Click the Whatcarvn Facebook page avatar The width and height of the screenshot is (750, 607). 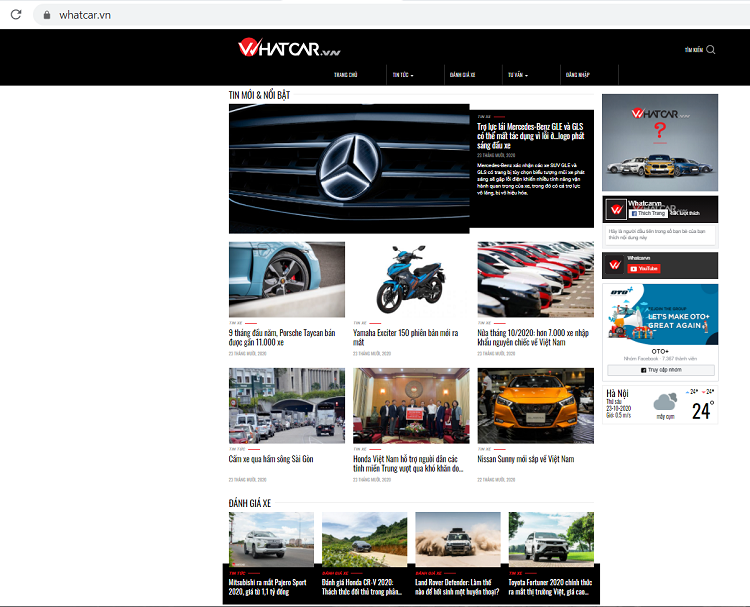pos(616,209)
